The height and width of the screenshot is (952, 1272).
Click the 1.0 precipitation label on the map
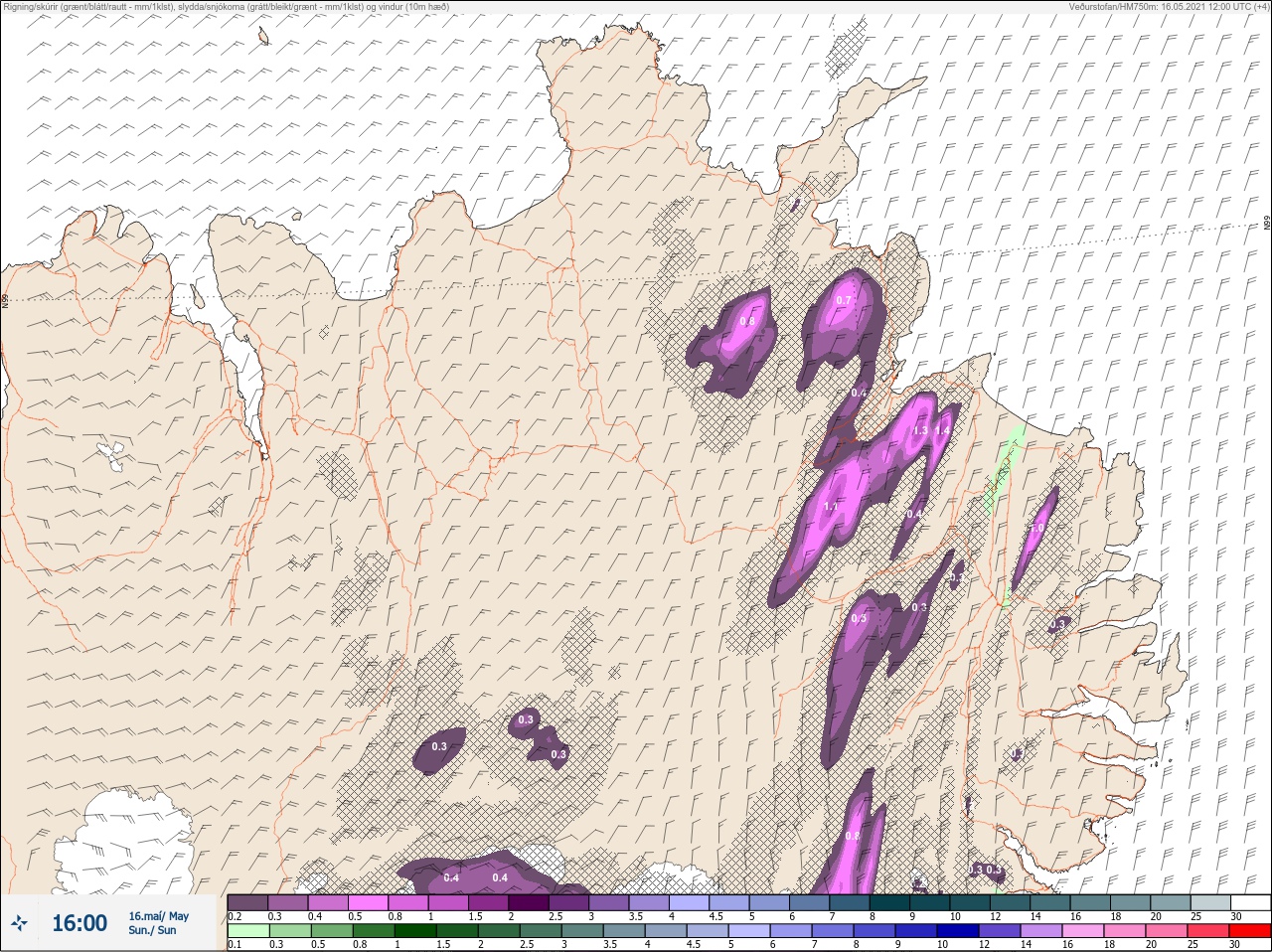point(1035,529)
